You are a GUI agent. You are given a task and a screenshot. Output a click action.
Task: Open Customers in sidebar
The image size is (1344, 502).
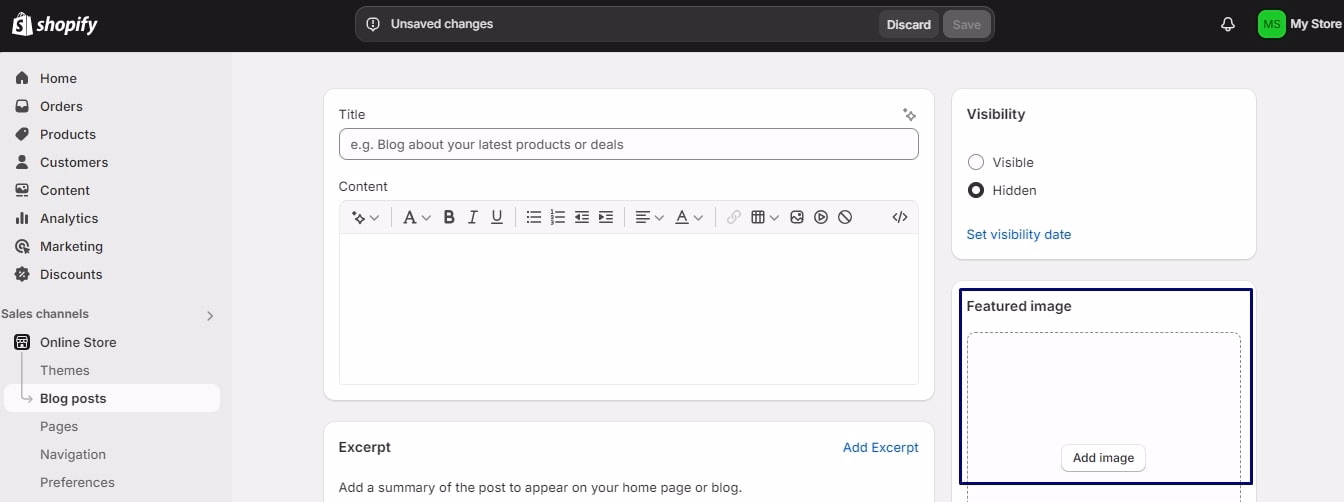click(74, 162)
